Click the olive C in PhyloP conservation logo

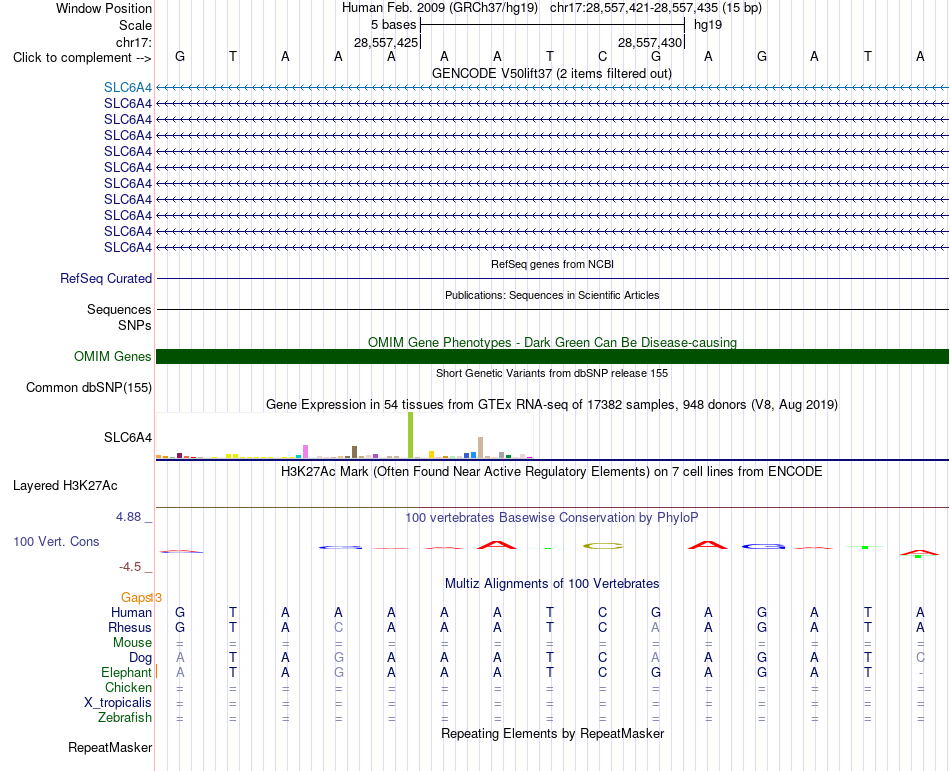[x=603, y=546]
